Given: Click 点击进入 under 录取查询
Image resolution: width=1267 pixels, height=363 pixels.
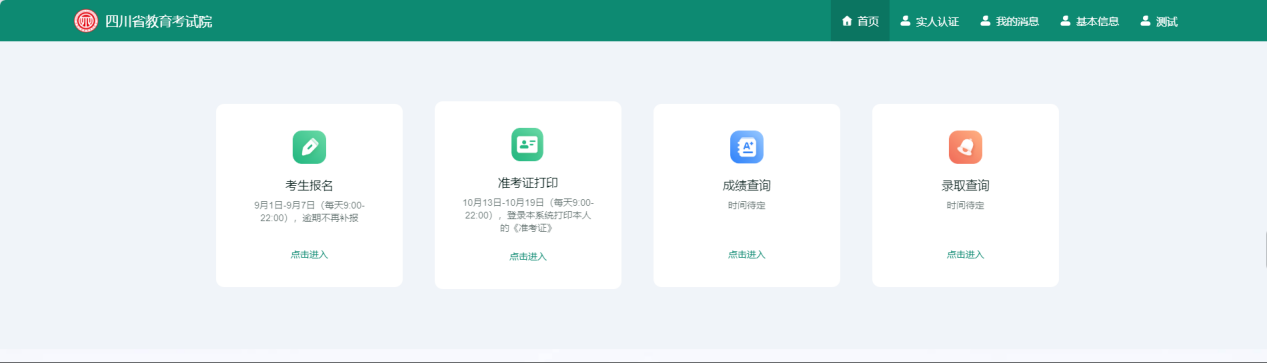Looking at the screenshot, I should [x=965, y=254].
